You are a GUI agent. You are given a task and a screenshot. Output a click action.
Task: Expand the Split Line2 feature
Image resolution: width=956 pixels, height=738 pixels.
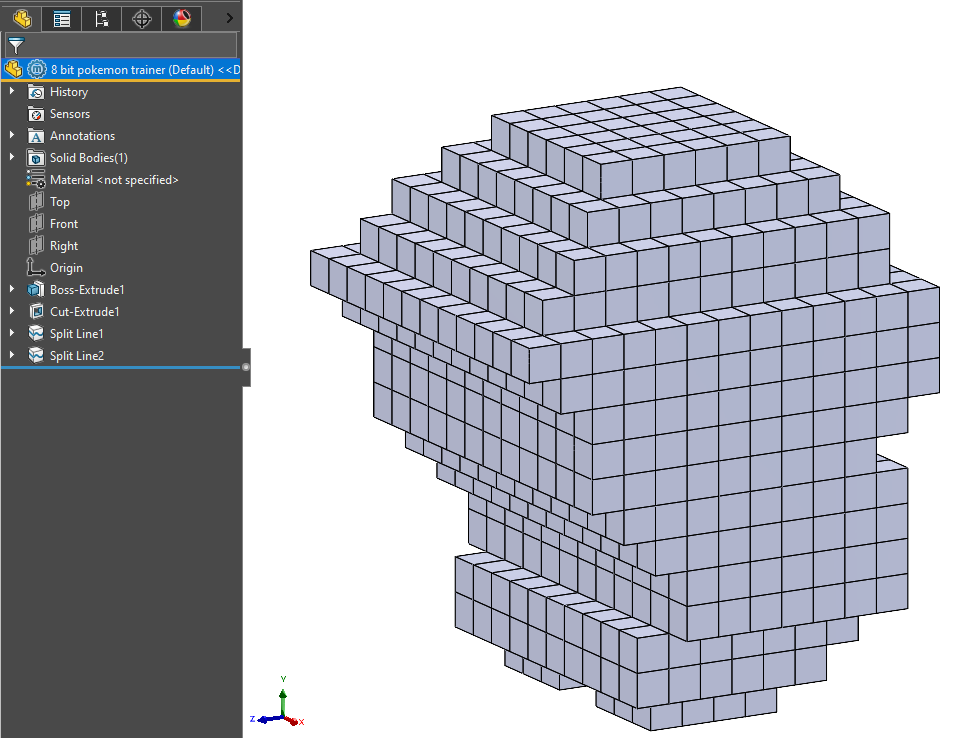(12, 354)
